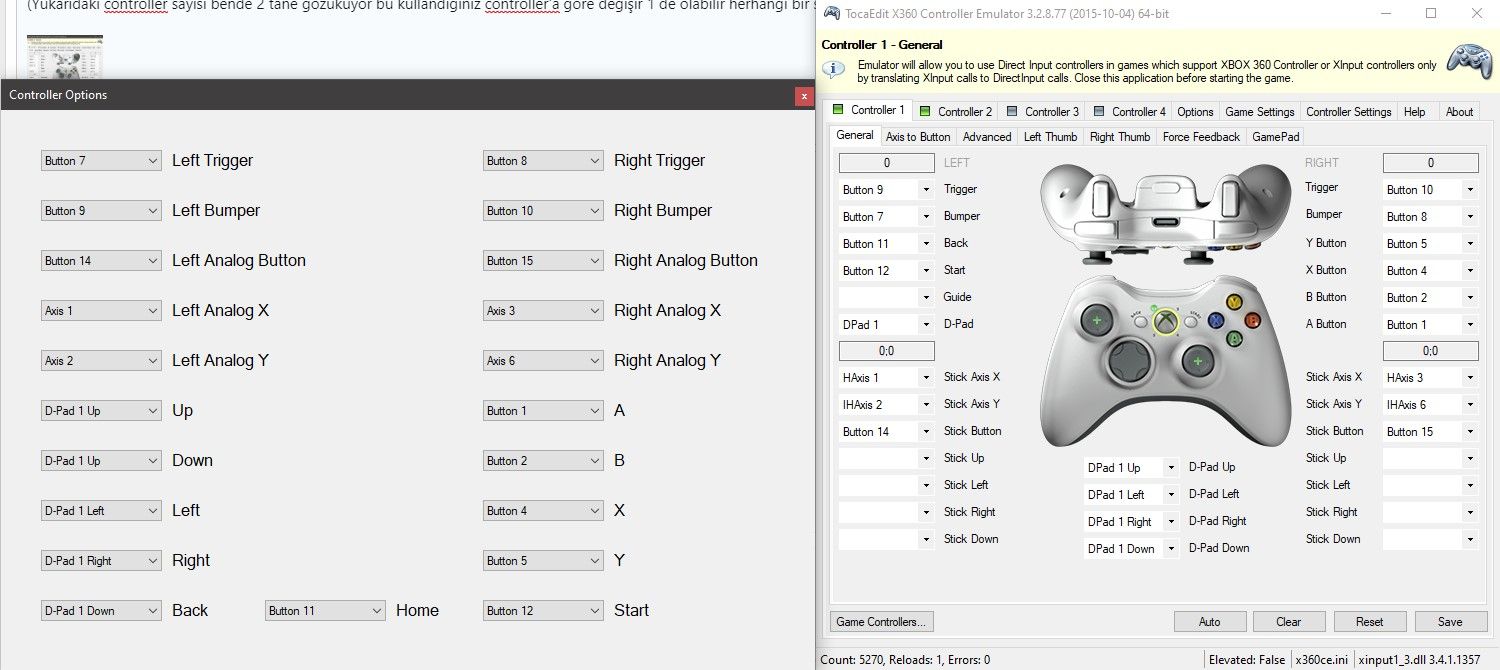The height and width of the screenshot is (670, 1500).
Task: Click the left thumbstick on controller image
Action: (1097, 320)
